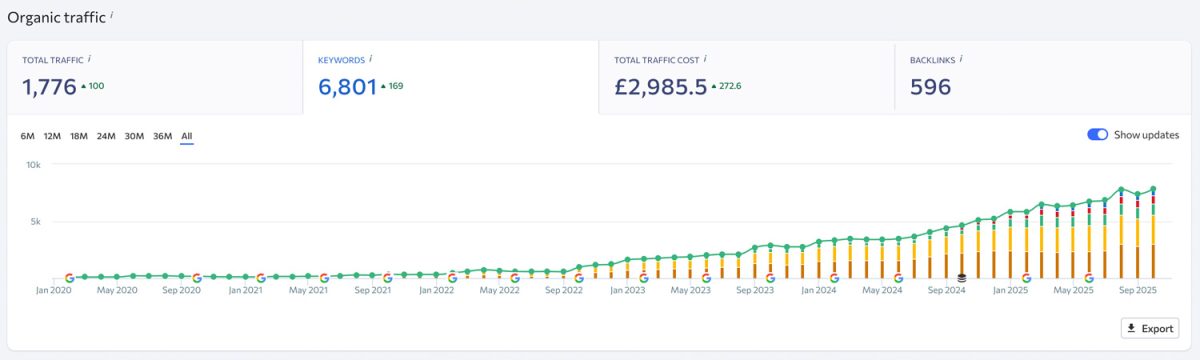
Task: Click the green +100 traffic change figure
Action: (92, 86)
